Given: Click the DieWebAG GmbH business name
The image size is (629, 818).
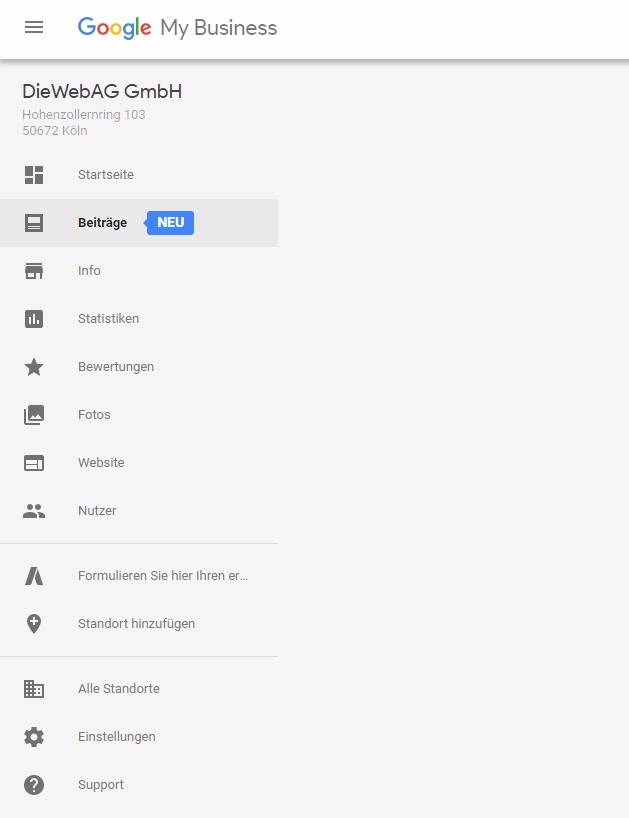Looking at the screenshot, I should point(102,92).
